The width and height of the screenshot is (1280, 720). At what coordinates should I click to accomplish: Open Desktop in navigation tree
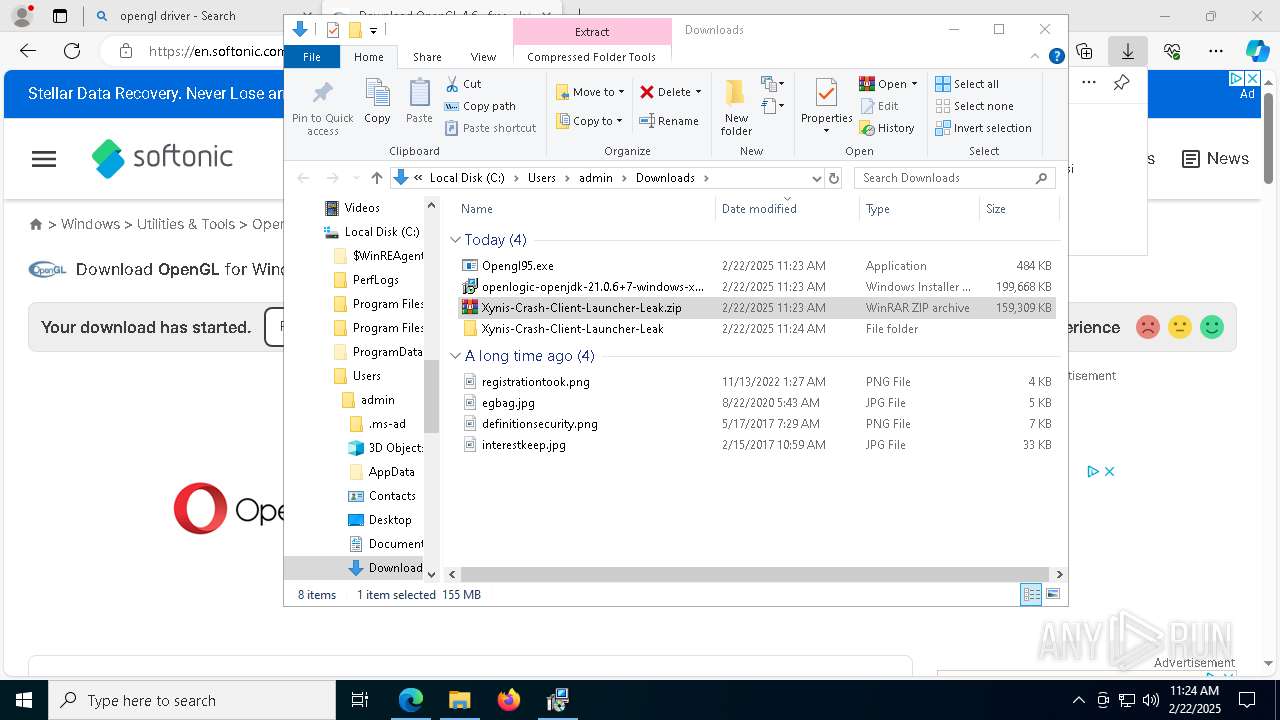[389, 520]
